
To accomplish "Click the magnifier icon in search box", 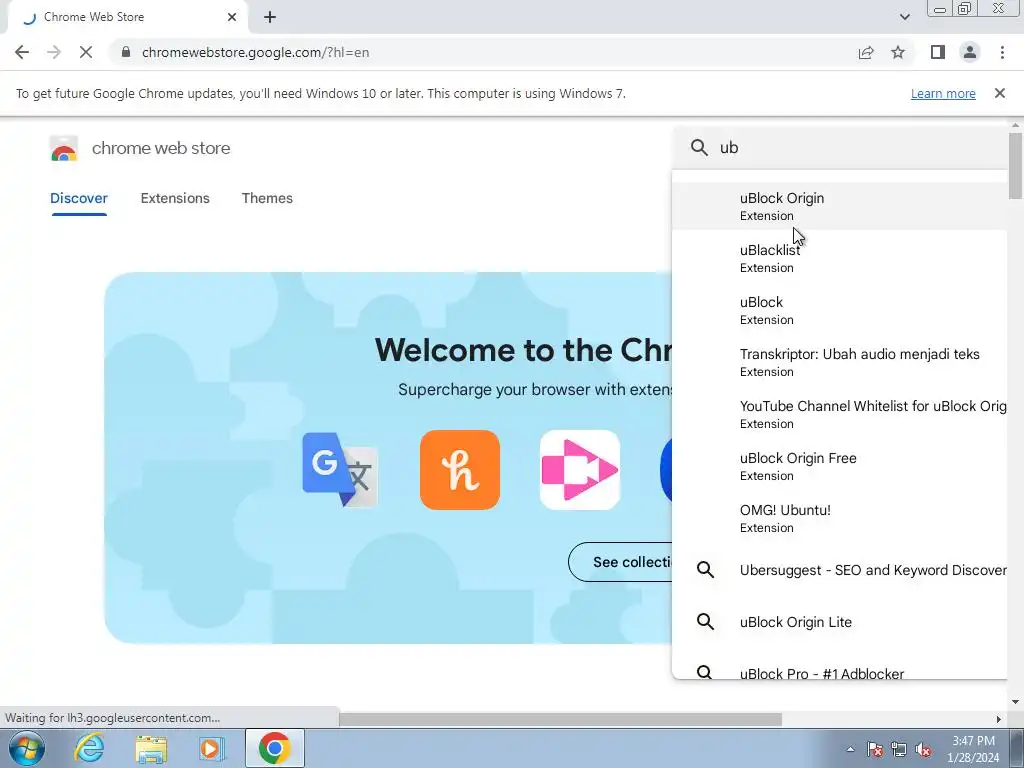I will click(699, 148).
